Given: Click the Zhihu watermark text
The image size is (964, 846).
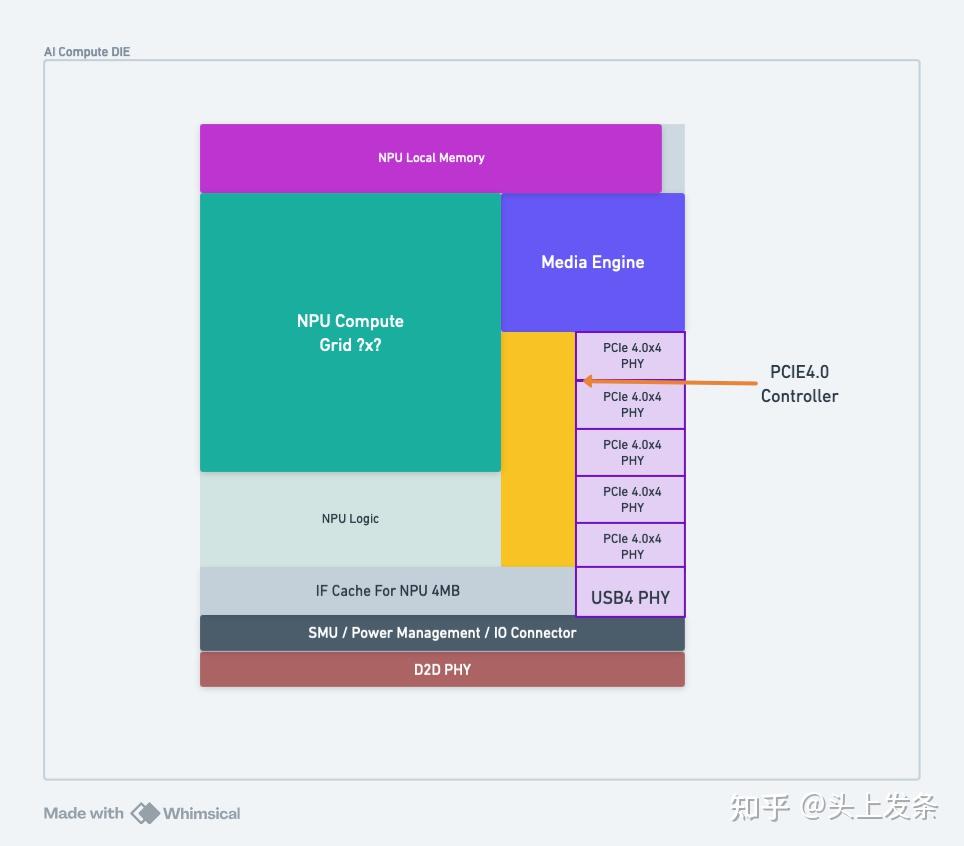Looking at the screenshot, I should tap(834, 807).
